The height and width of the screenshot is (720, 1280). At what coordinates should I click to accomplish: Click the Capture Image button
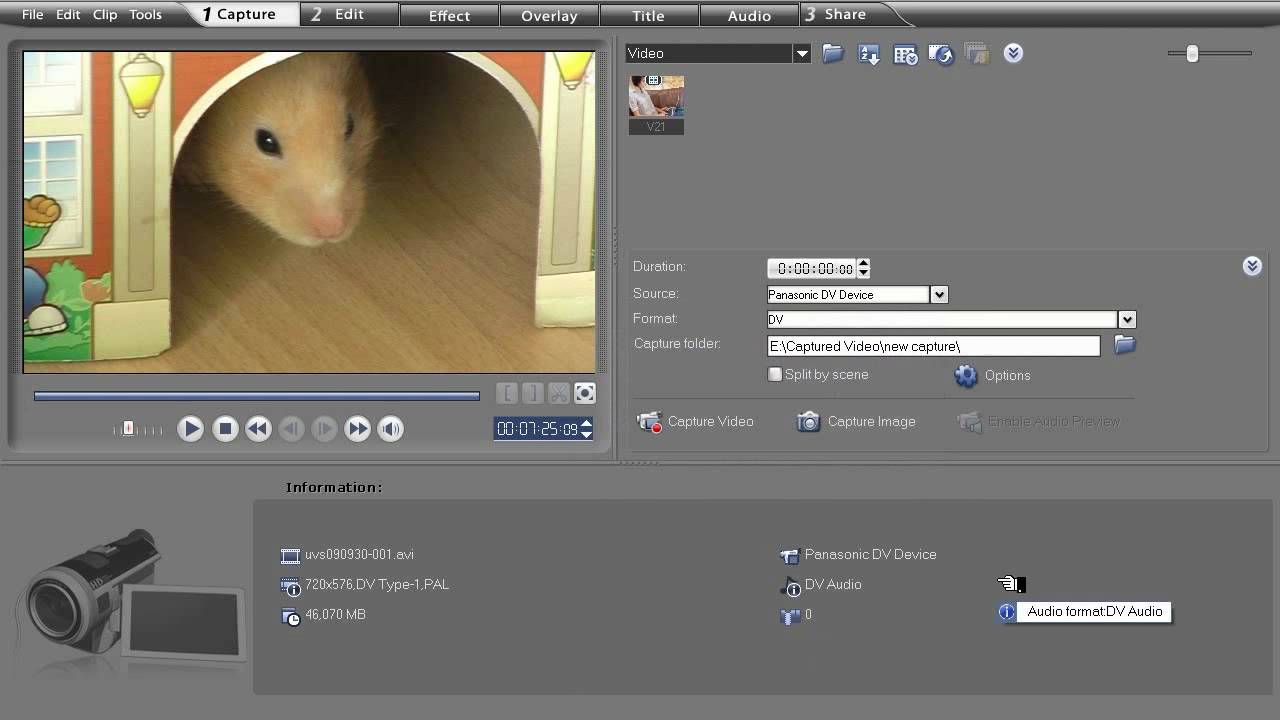click(856, 421)
